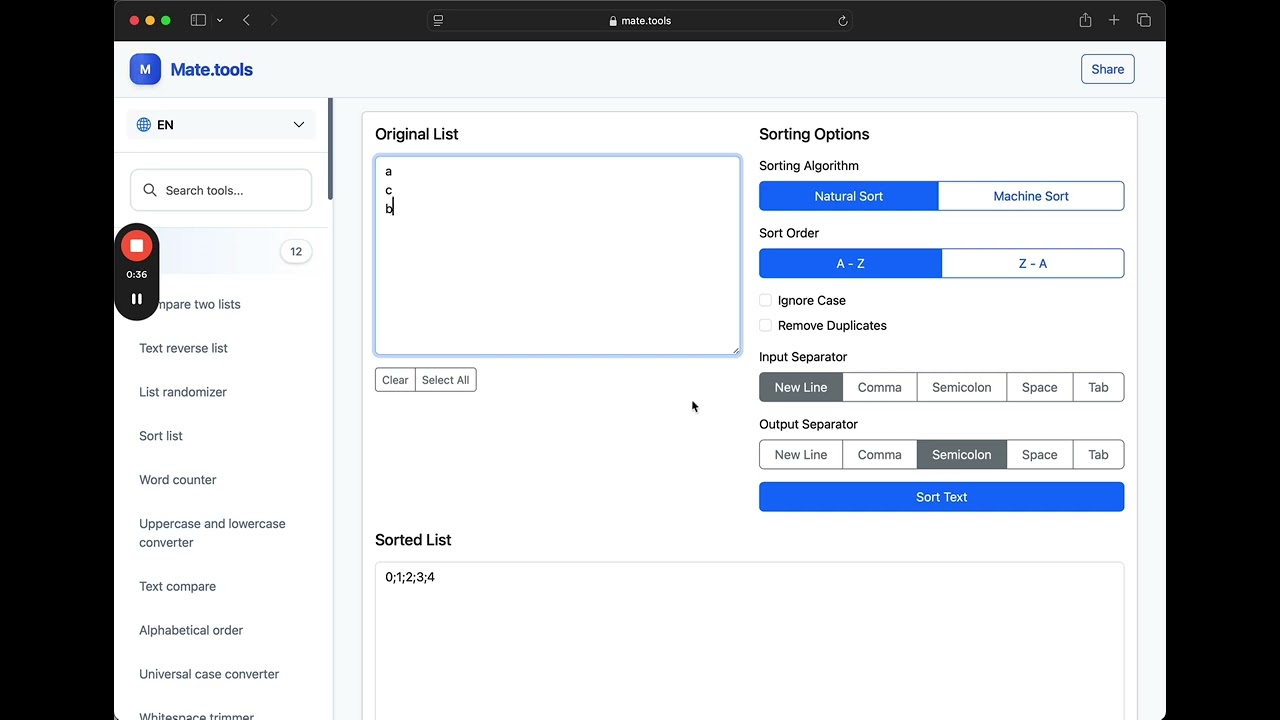Click the page settings icon in address bar
This screenshot has height=720, width=1280.
(x=438, y=20)
